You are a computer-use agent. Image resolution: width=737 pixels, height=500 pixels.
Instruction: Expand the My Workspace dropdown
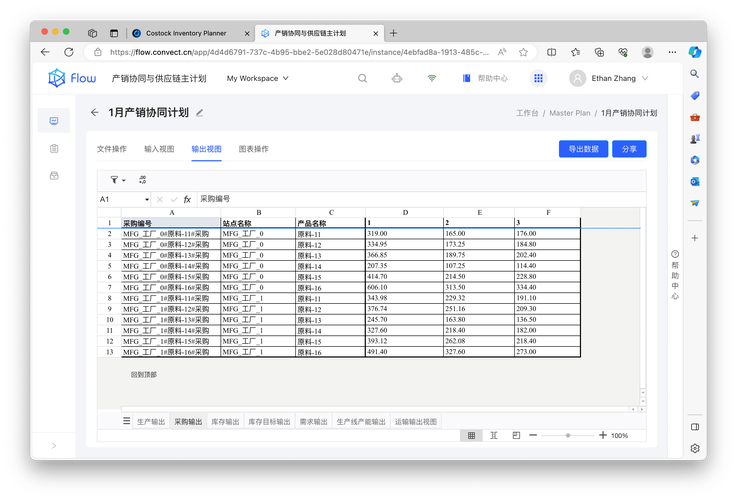coord(257,78)
